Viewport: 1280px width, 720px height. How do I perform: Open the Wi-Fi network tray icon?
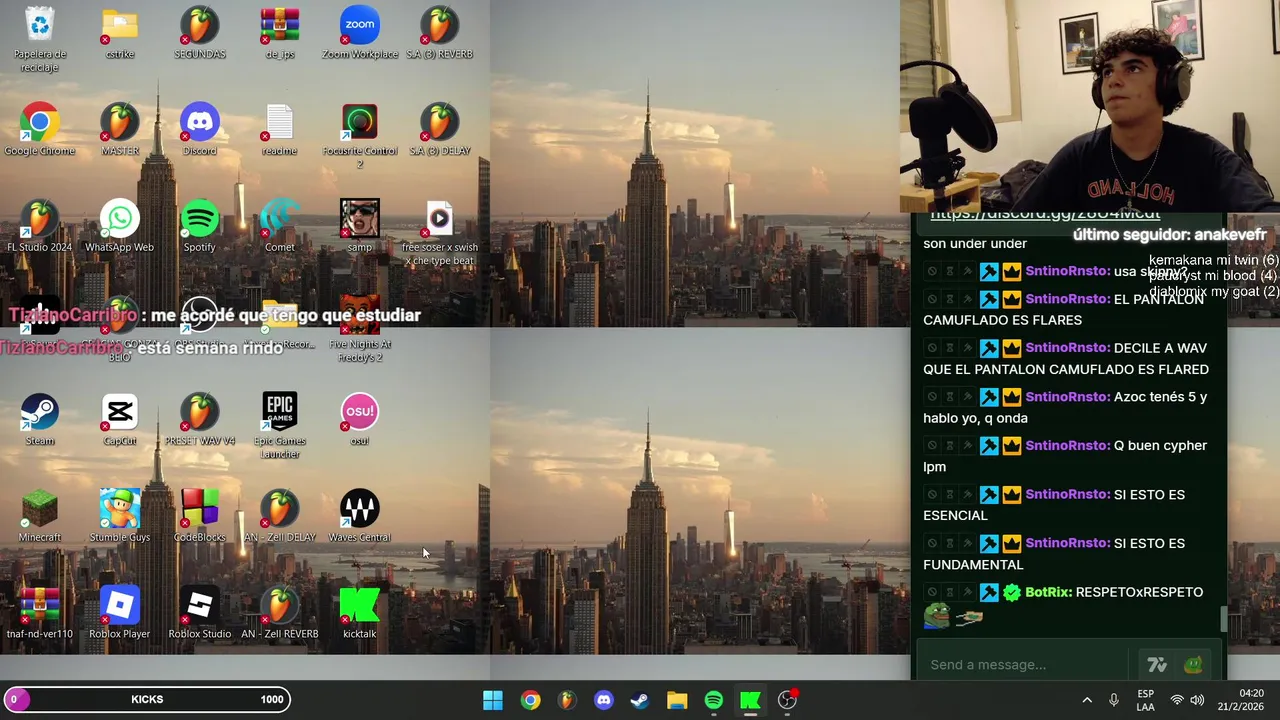1177,700
